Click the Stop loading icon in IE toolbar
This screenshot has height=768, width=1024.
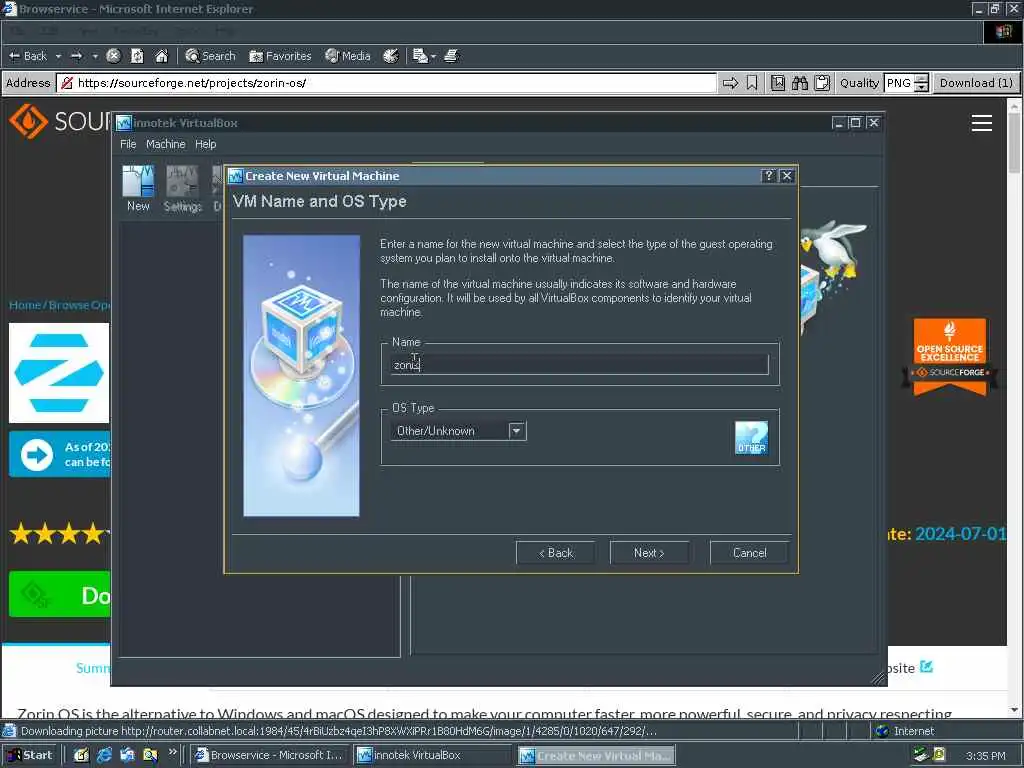[x=113, y=56]
